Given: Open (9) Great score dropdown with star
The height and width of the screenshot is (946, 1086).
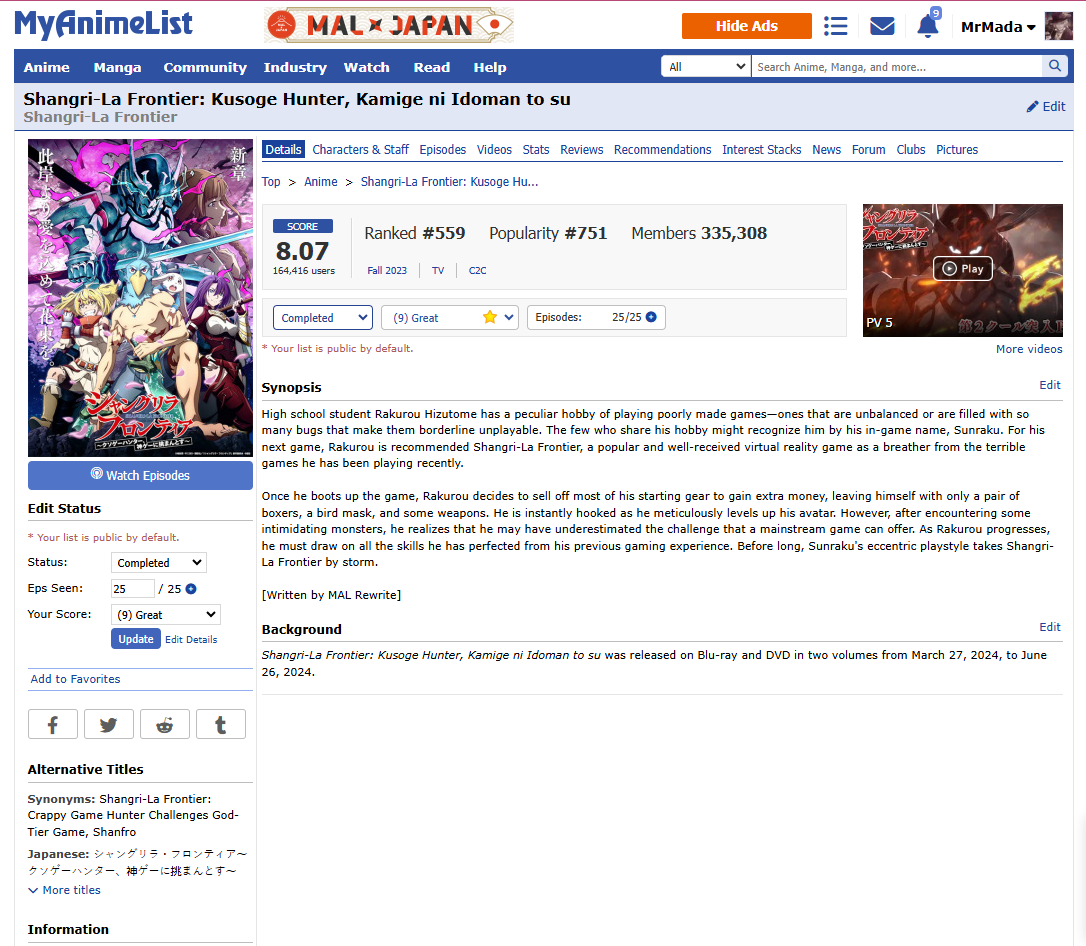Looking at the screenshot, I should 450,318.
